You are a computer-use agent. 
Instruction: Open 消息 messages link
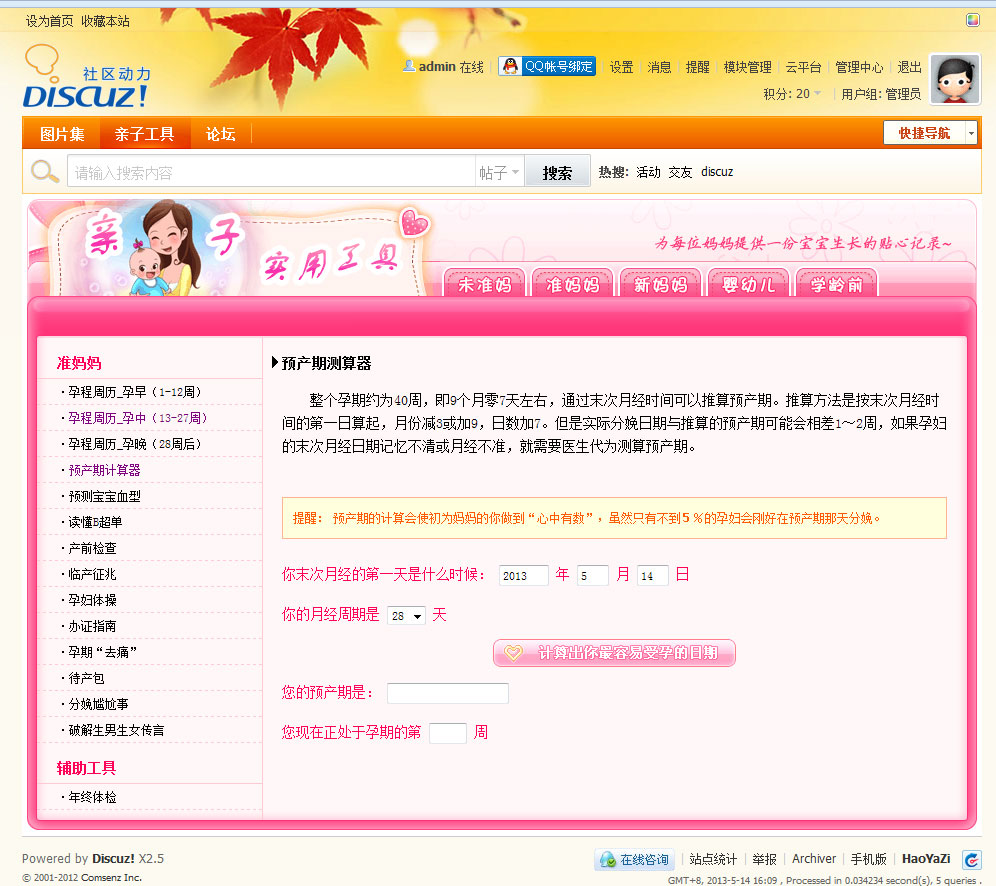coord(659,67)
